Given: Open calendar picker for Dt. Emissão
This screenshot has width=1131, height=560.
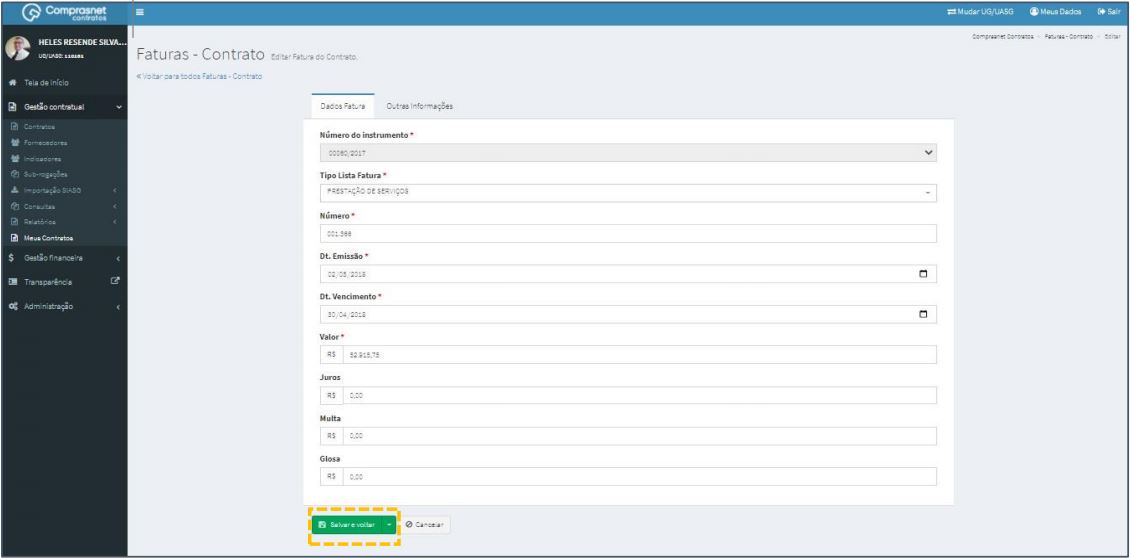Looking at the screenshot, I should click(923, 274).
